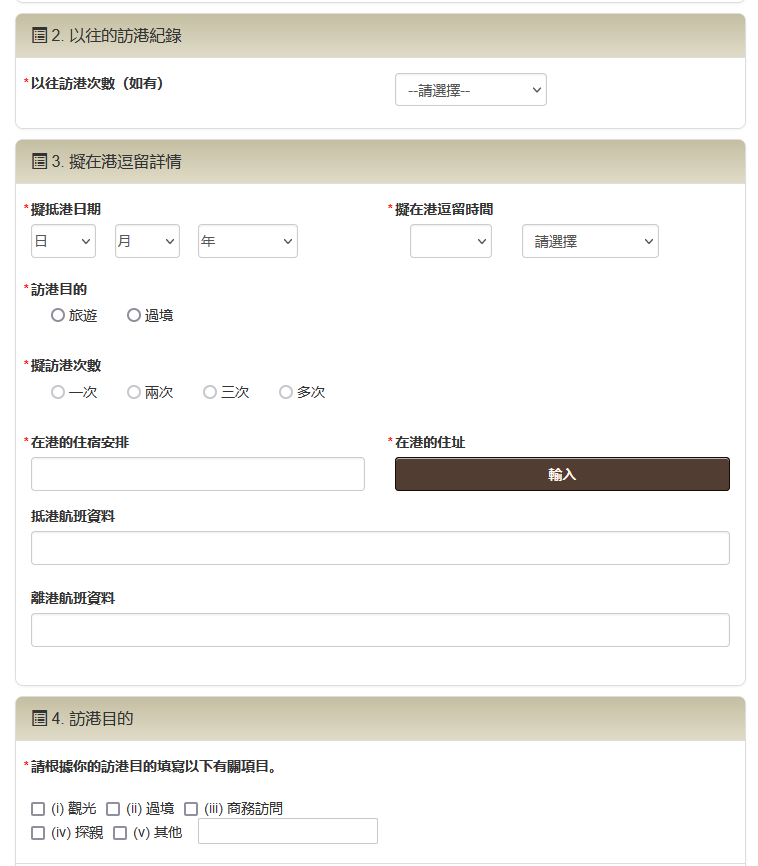The height and width of the screenshot is (866, 758).
Task: Click the 4. 訪港目的 section heading text
Action: pyautogui.click(x=92, y=719)
